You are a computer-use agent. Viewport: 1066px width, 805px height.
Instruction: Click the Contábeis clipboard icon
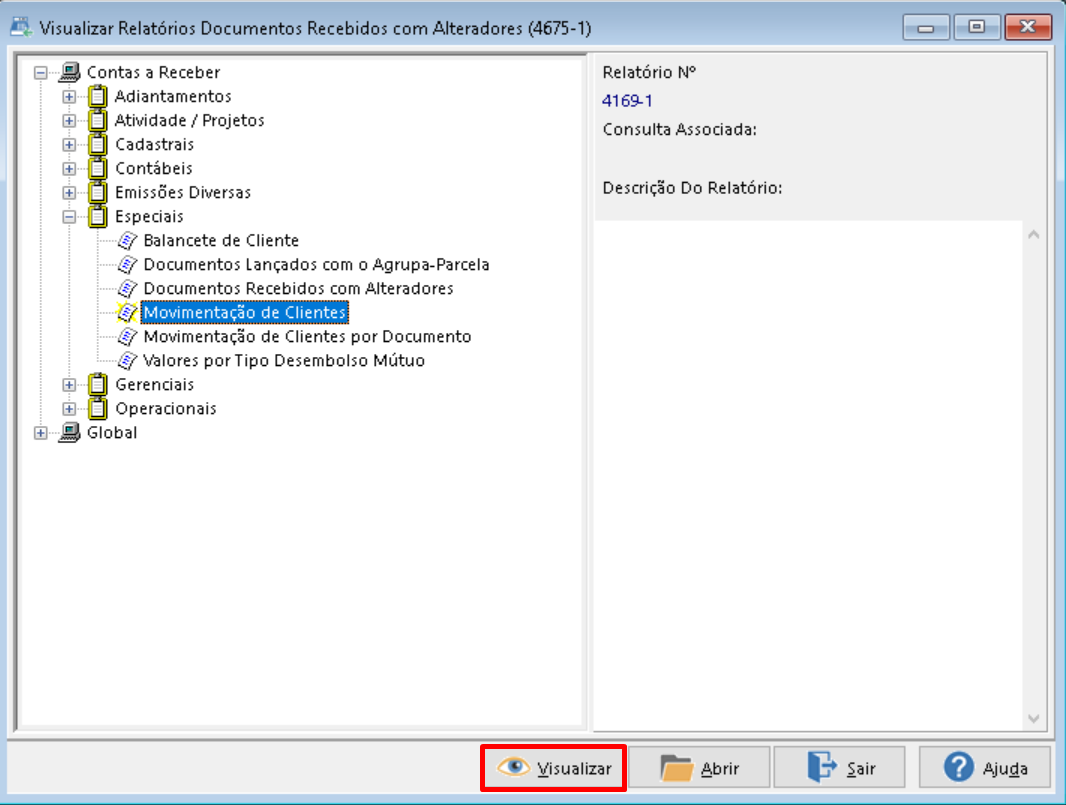point(98,168)
